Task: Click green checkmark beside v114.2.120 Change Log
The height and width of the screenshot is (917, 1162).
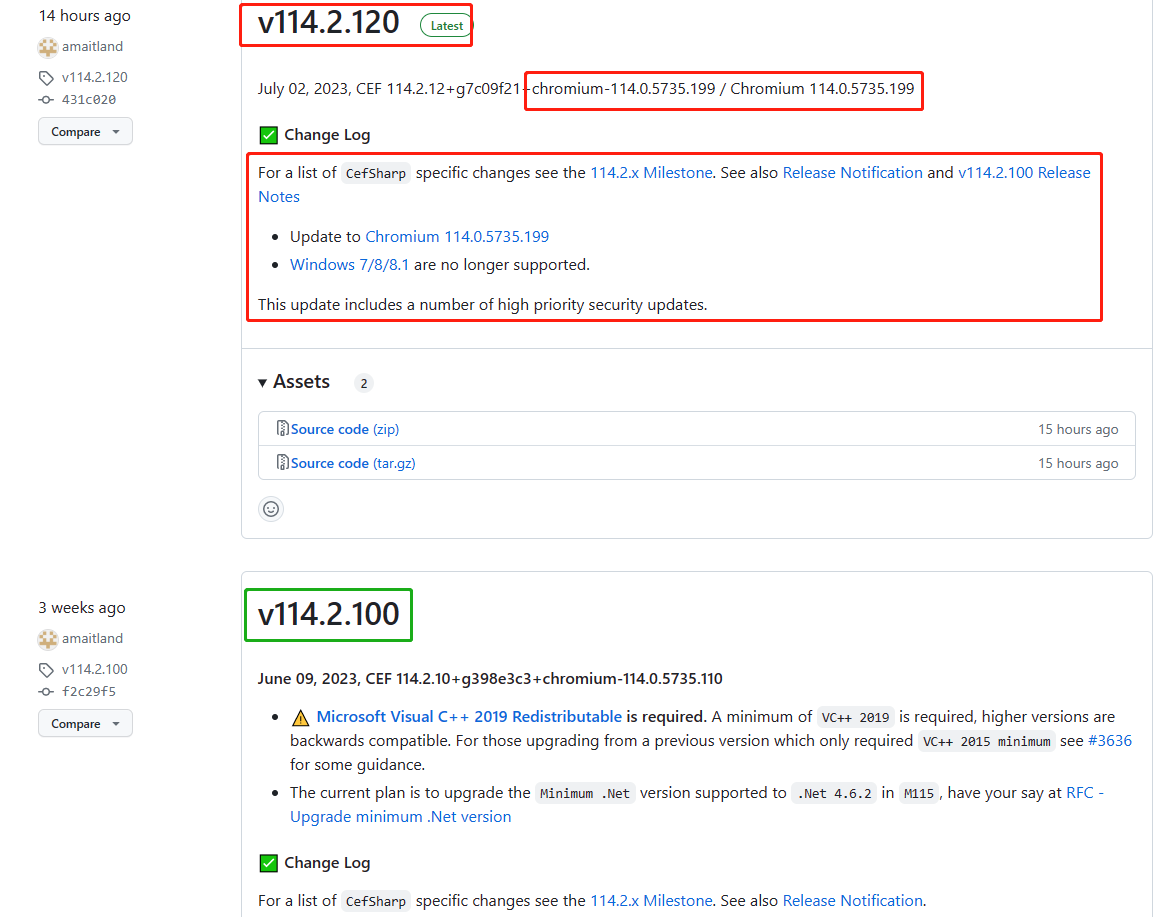Action: [268, 135]
